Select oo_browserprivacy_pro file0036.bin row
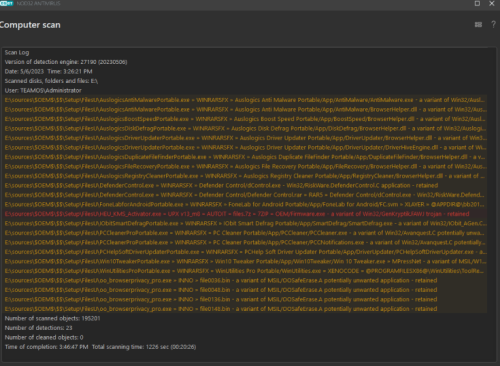500x366 pixels. (x=245, y=280)
